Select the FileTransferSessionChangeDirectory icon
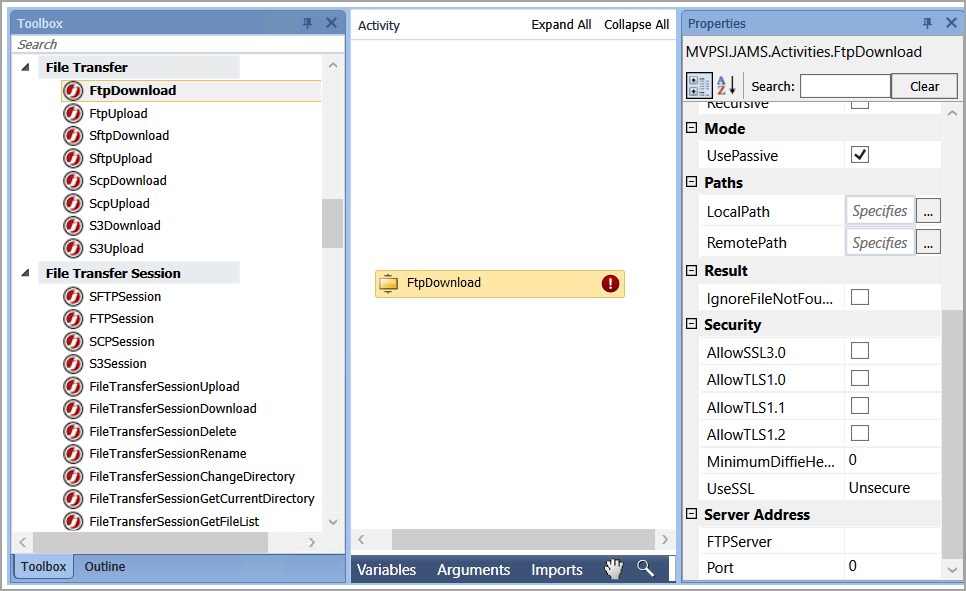The image size is (966, 591). pyautogui.click(x=73, y=476)
